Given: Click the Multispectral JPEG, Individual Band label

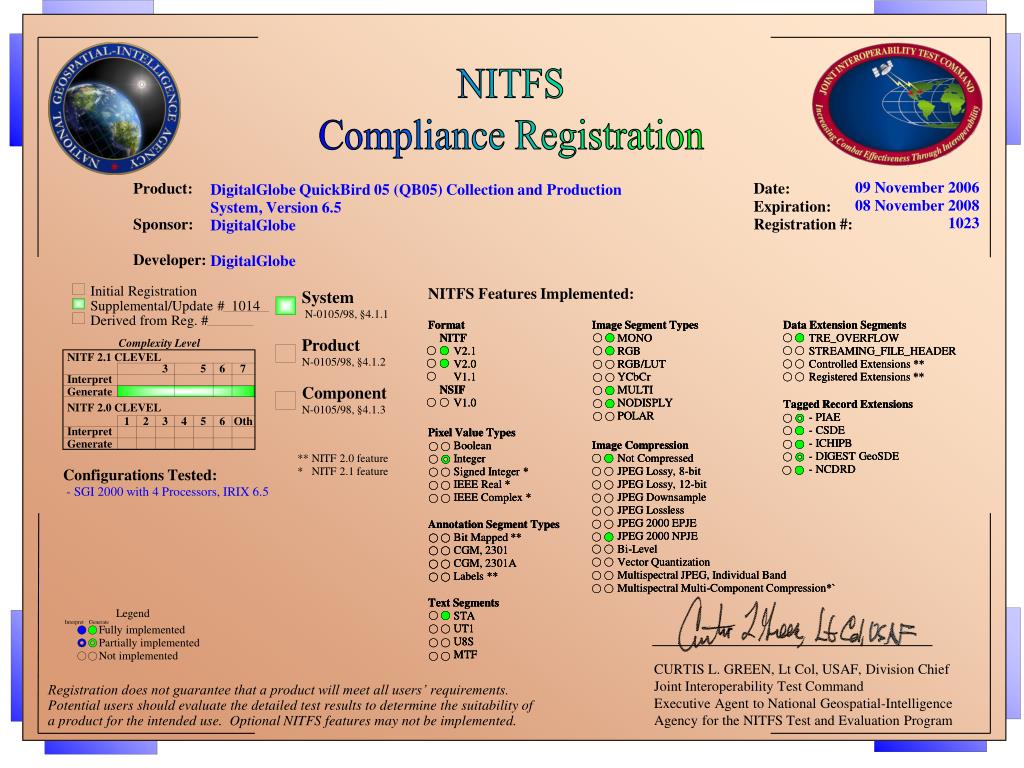Looking at the screenshot, I should pyautogui.click(x=701, y=575).
